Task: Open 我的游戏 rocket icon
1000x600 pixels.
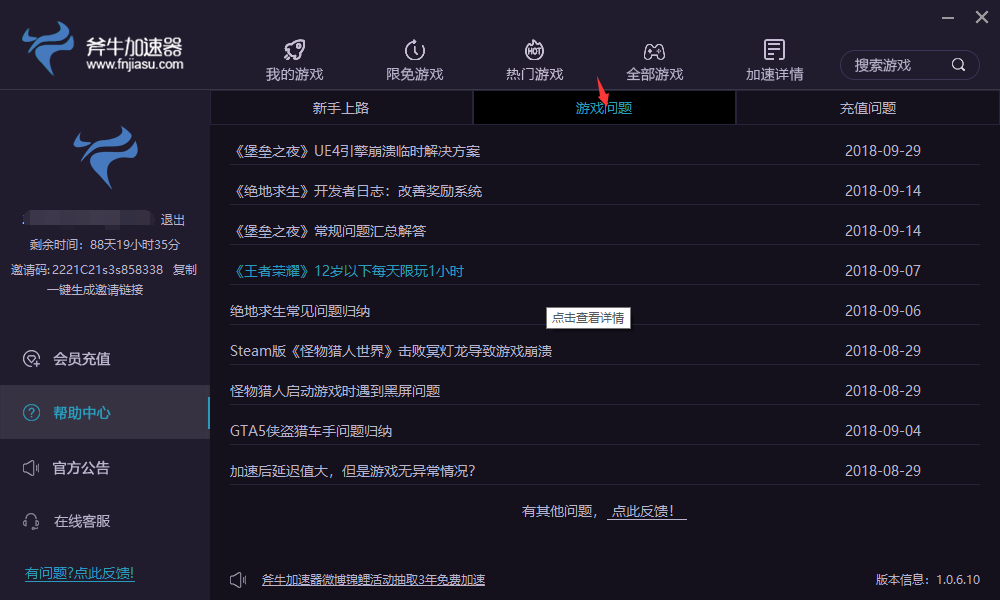Action: pos(294,50)
